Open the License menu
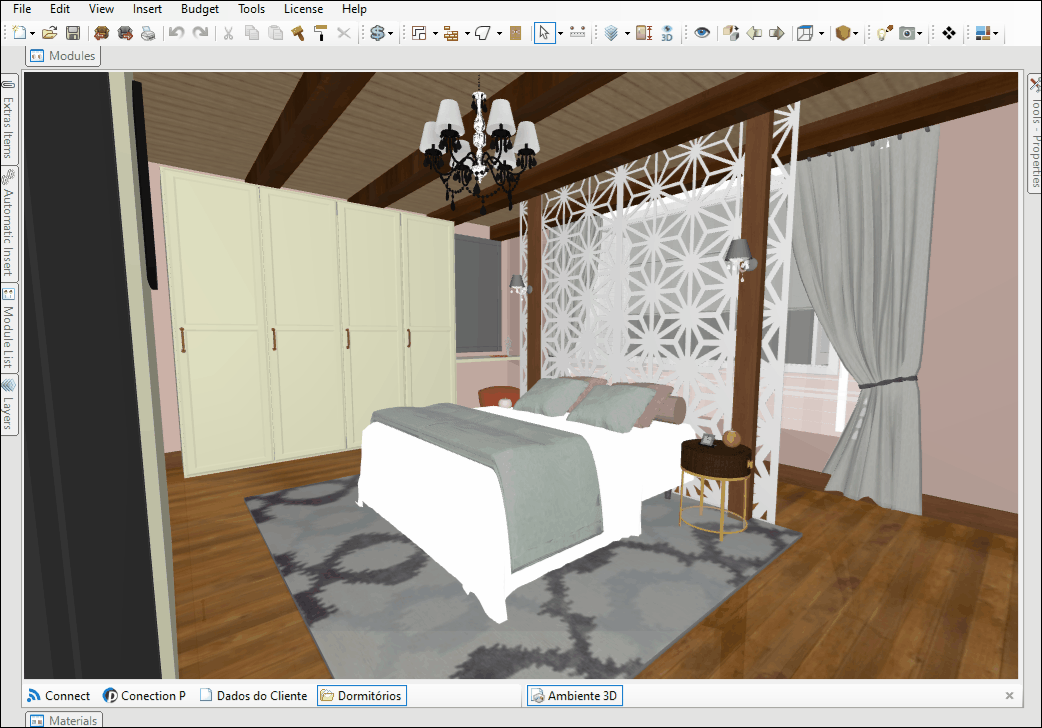Viewport: 1042px width, 728px height. [x=303, y=9]
